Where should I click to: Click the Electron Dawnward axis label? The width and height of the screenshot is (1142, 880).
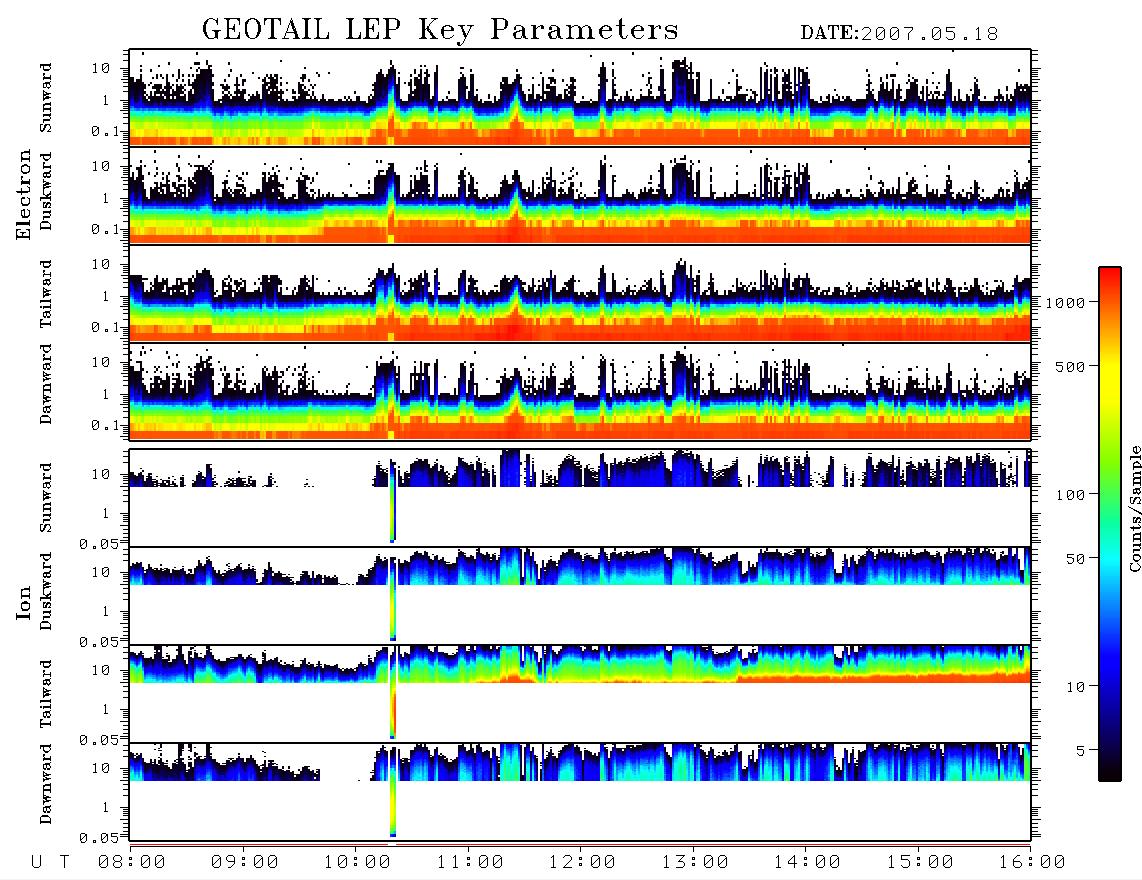(46, 384)
